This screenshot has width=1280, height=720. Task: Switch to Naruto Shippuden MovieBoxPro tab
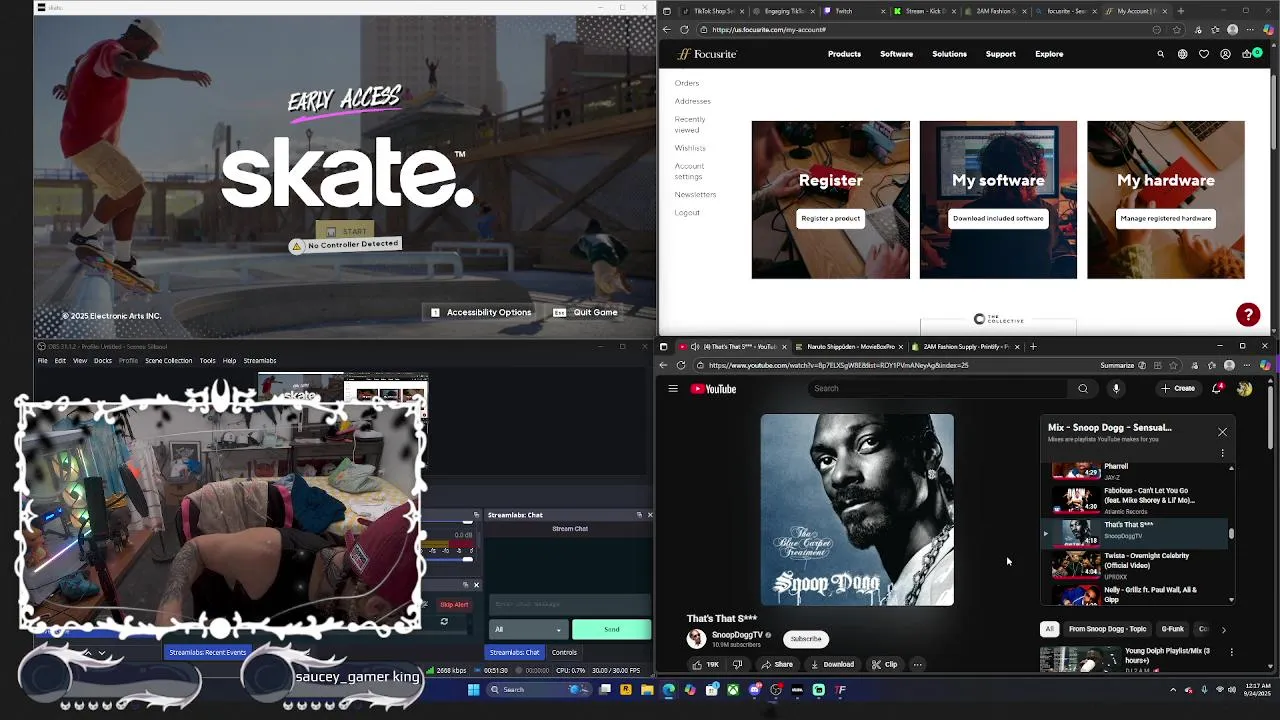pyautogui.click(x=848, y=347)
